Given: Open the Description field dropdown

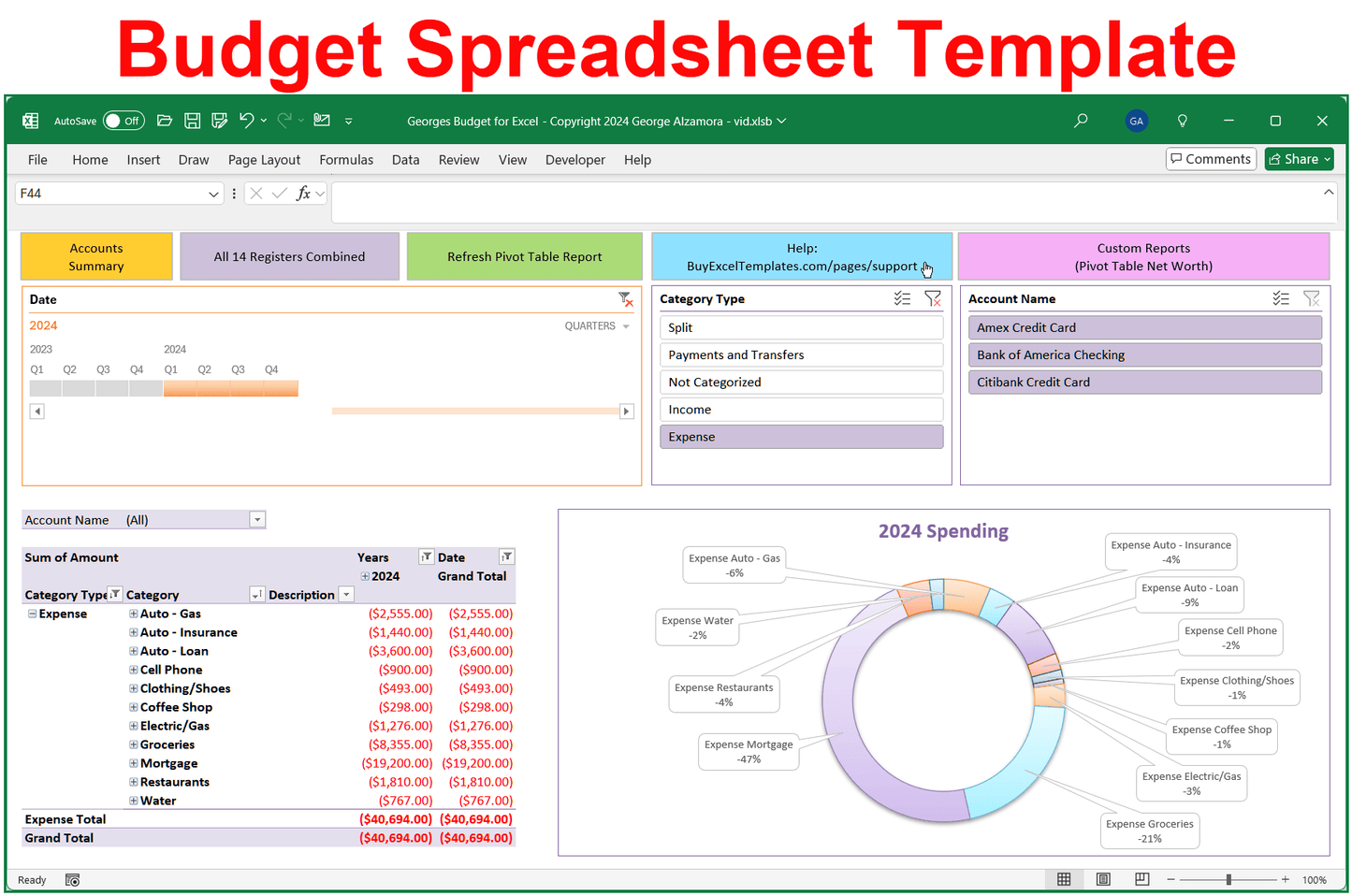Looking at the screenshot, I should pos(346,594).
